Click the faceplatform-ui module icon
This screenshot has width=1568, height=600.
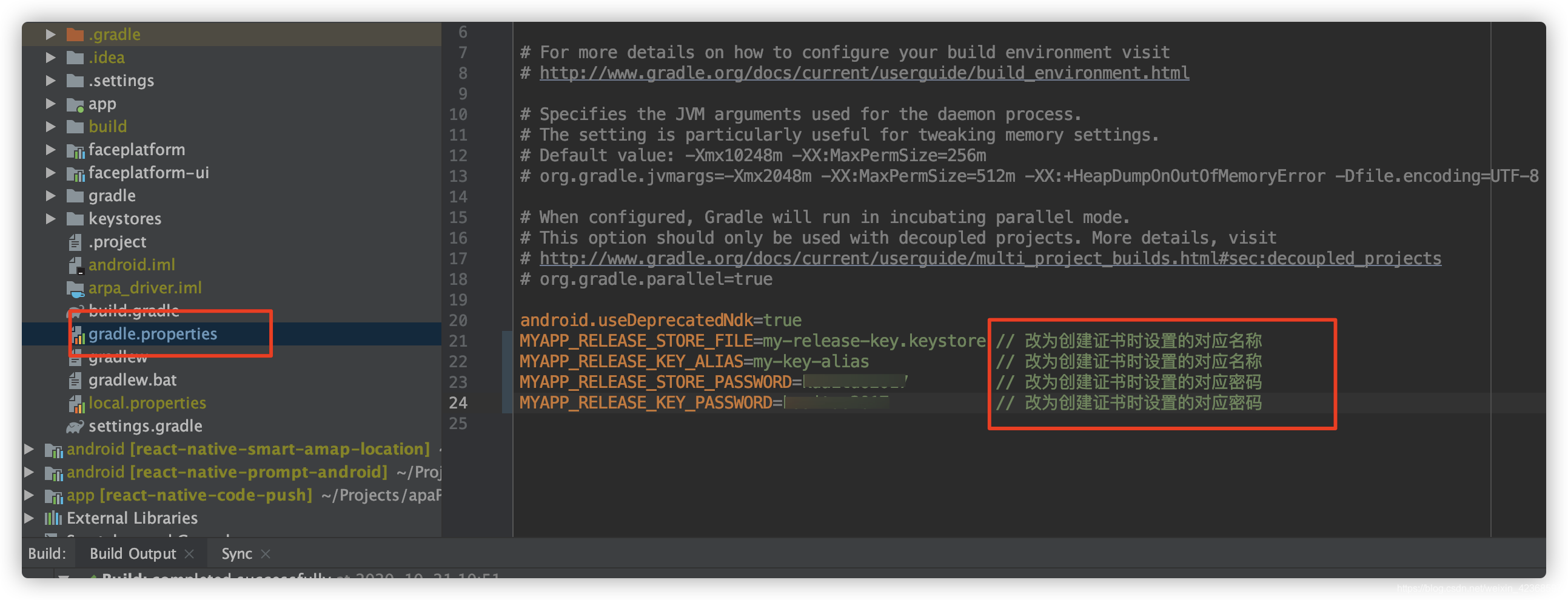pyautogui.click(x=75, y=173)
